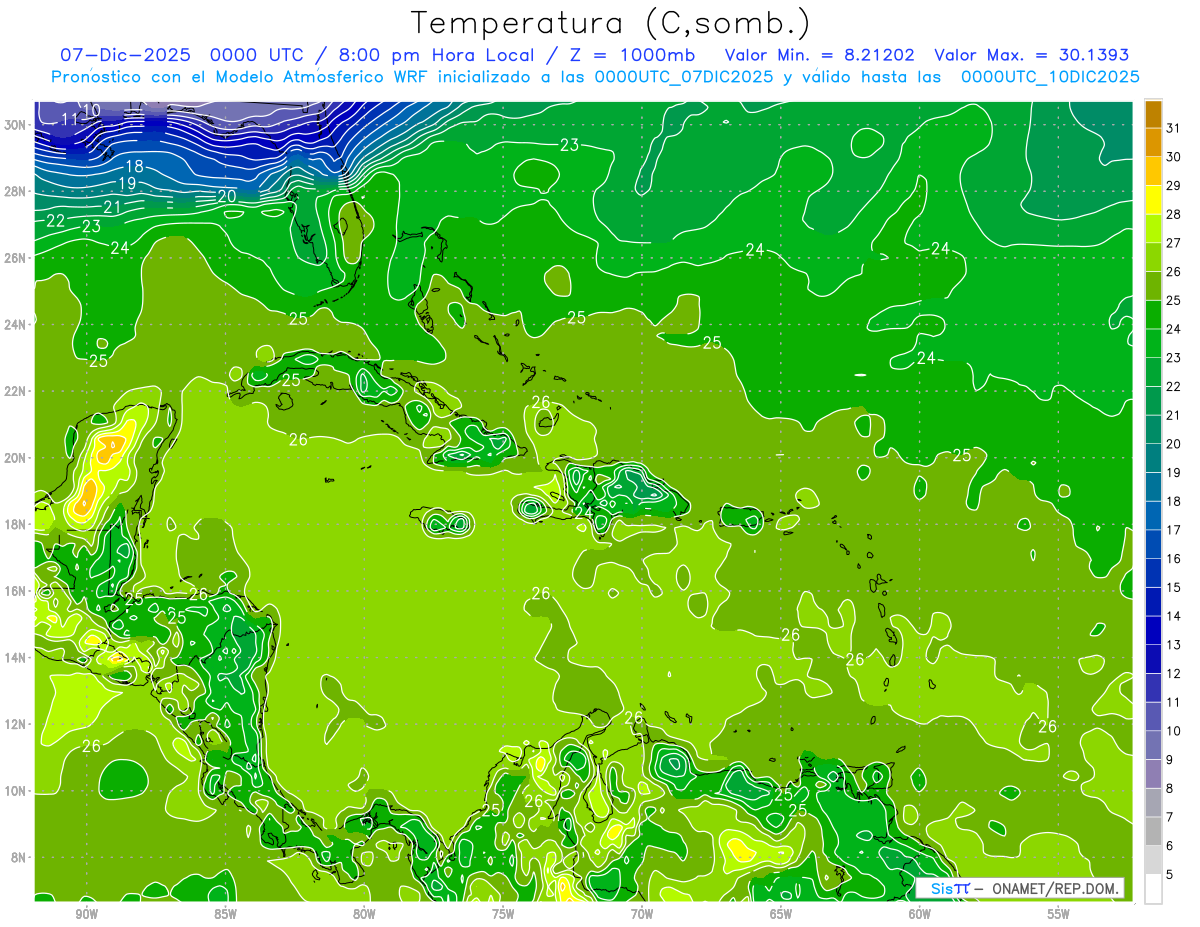Viewport: 1200px width, 927px height.
Task: Click the '16N' latitude label
Action: click(15, 591)
